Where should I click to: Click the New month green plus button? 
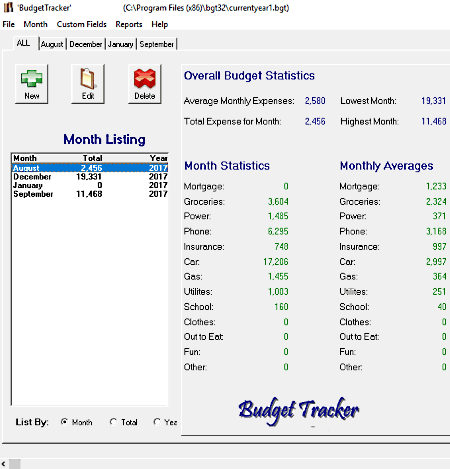[32, 84]
